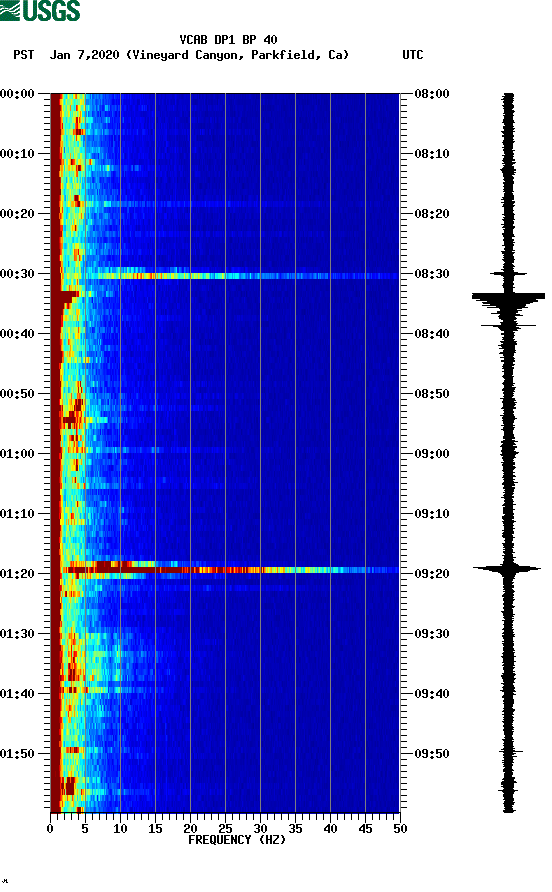The image size is (552, 892).
Task: Click the 00:30 PST time label
Action: (x=18, y=274)
